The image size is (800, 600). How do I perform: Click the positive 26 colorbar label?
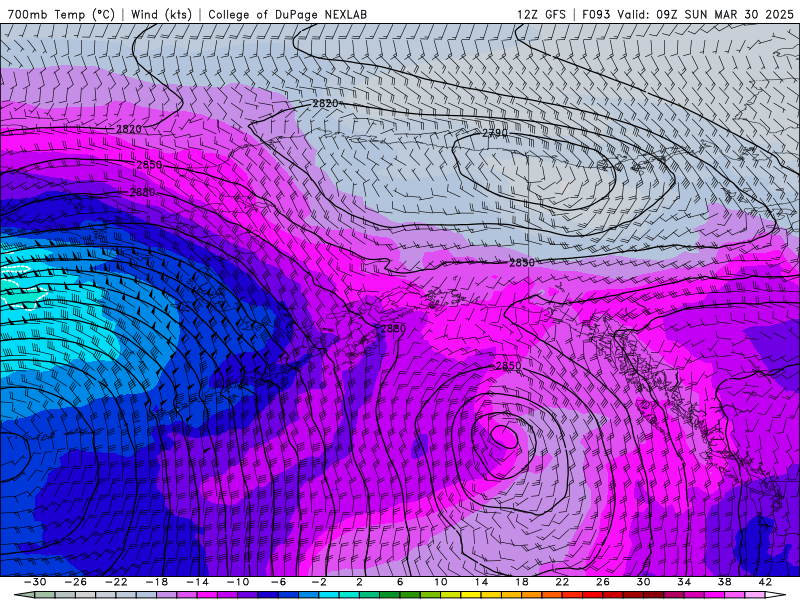click(603, 582)
